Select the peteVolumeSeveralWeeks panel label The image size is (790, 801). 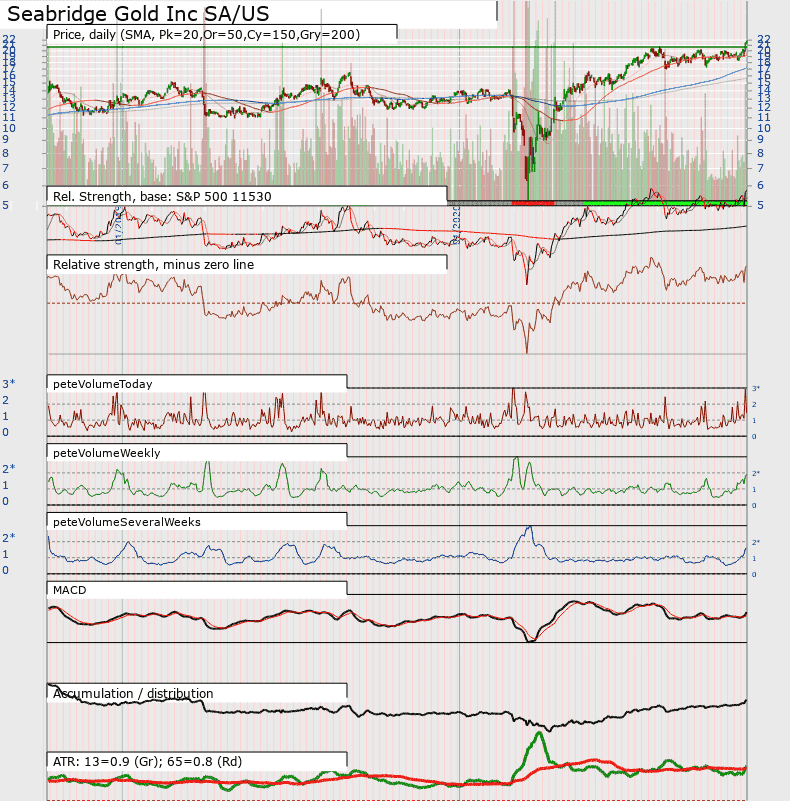pos(127,522)
